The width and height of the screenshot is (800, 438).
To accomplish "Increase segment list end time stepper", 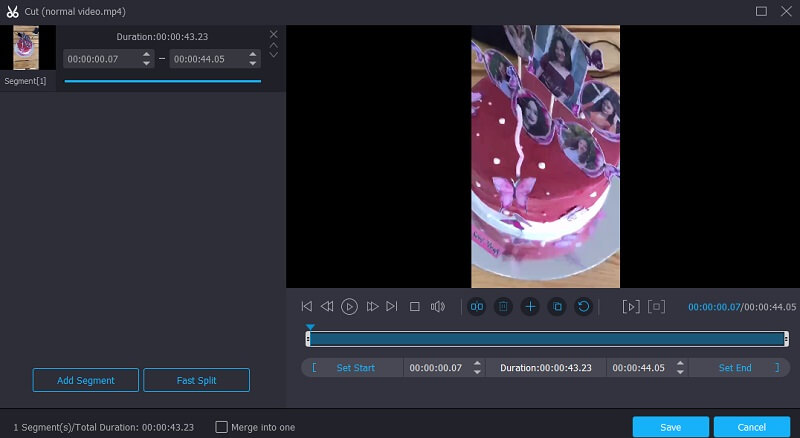I will [253, 54].
